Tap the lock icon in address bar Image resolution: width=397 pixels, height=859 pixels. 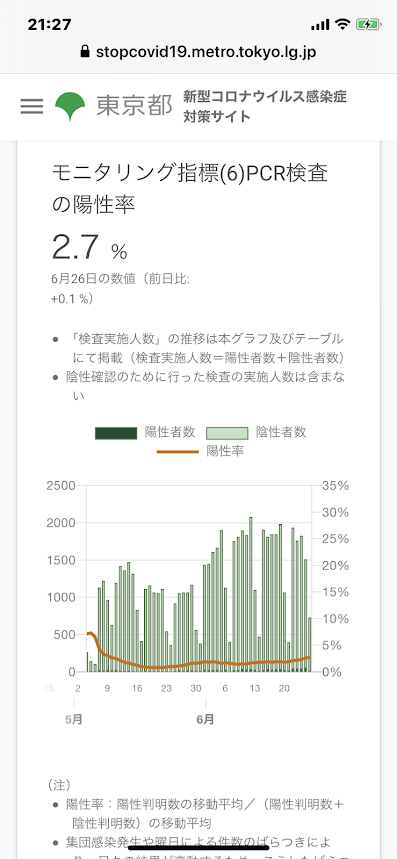click(84, 52)
